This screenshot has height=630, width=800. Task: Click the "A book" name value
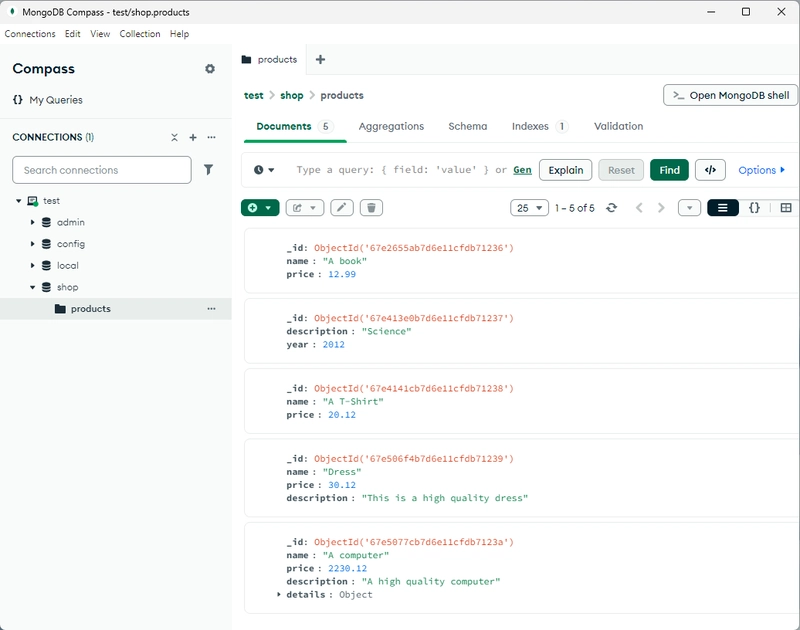click(344, 261)
